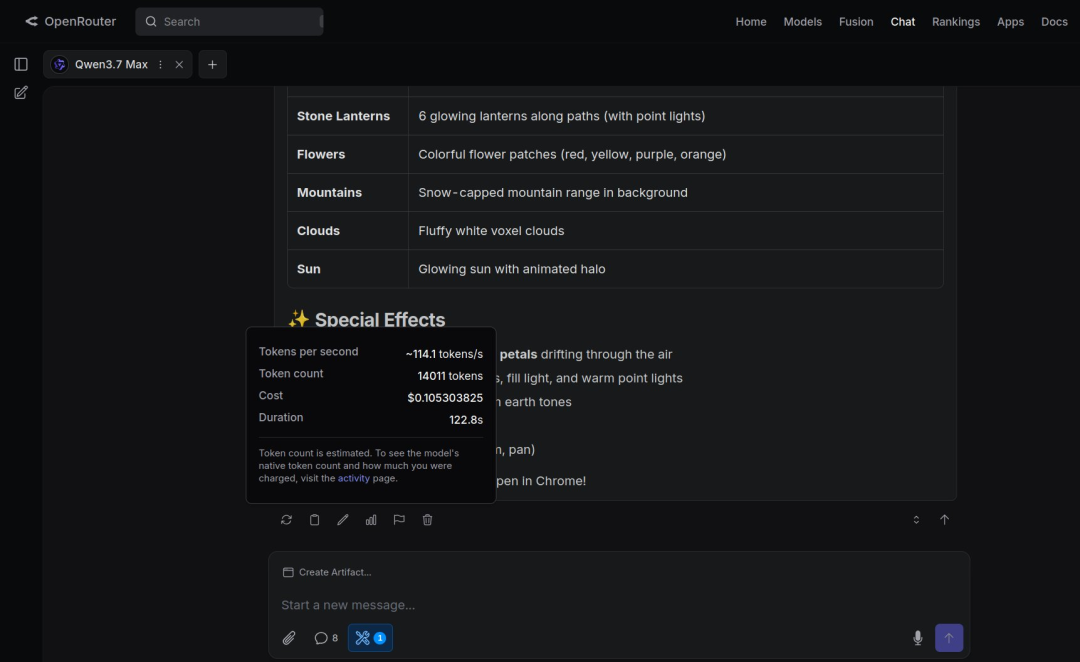Click the OpenRouter logo
The image size is (1080, 662).
[70, 21]
